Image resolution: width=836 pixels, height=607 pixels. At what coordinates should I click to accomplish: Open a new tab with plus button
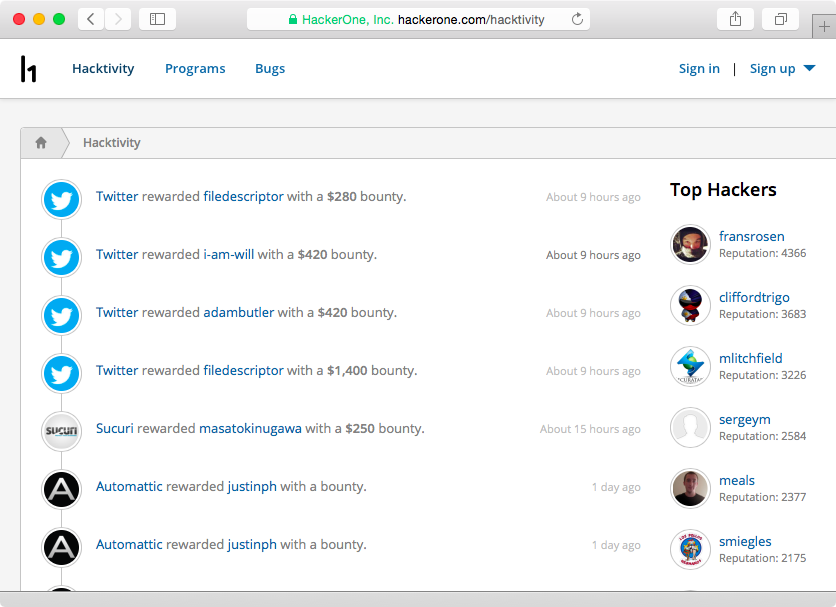[x=824, y=27]
